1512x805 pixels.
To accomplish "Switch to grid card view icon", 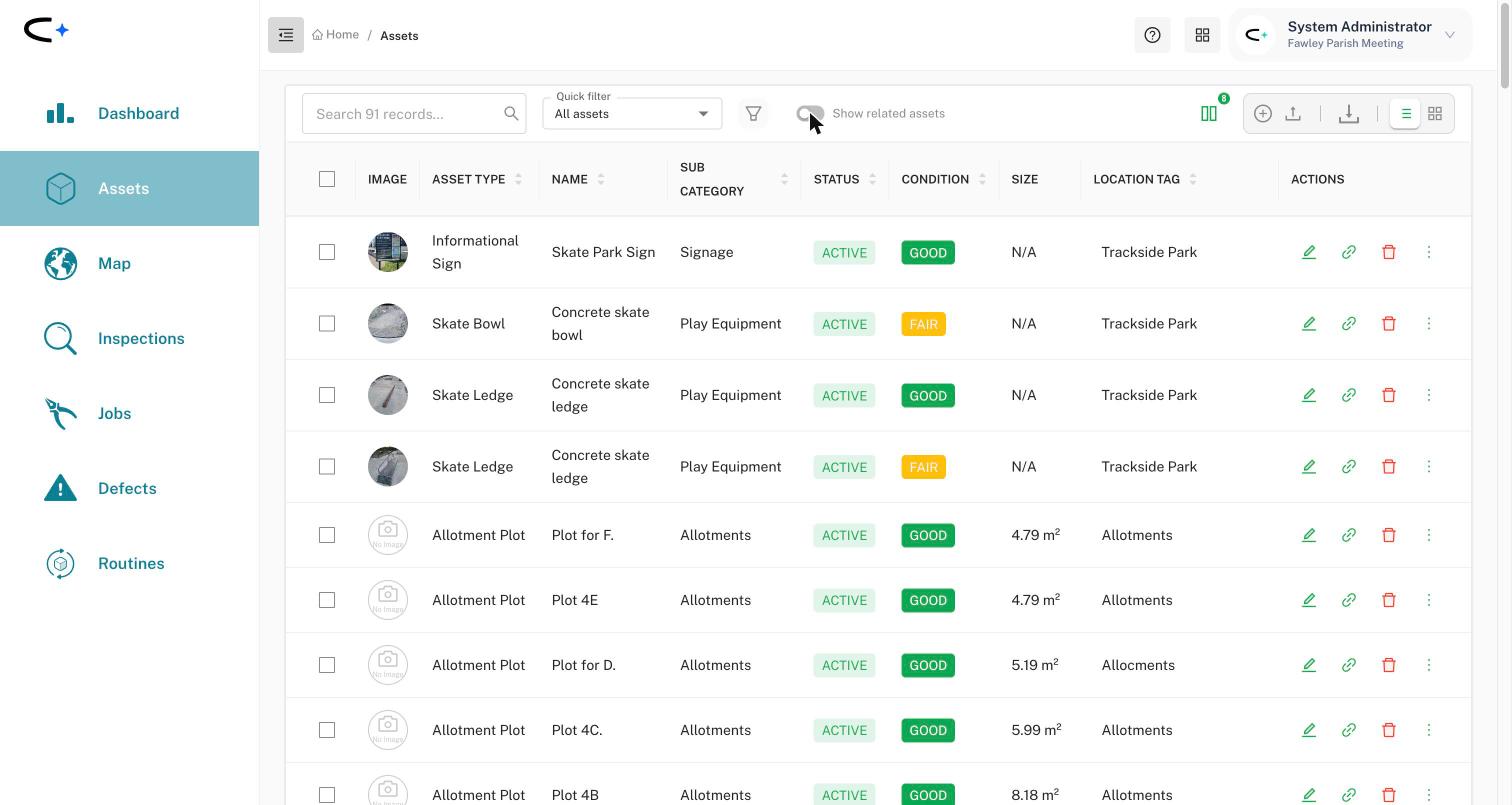I will pos(1435,114).
